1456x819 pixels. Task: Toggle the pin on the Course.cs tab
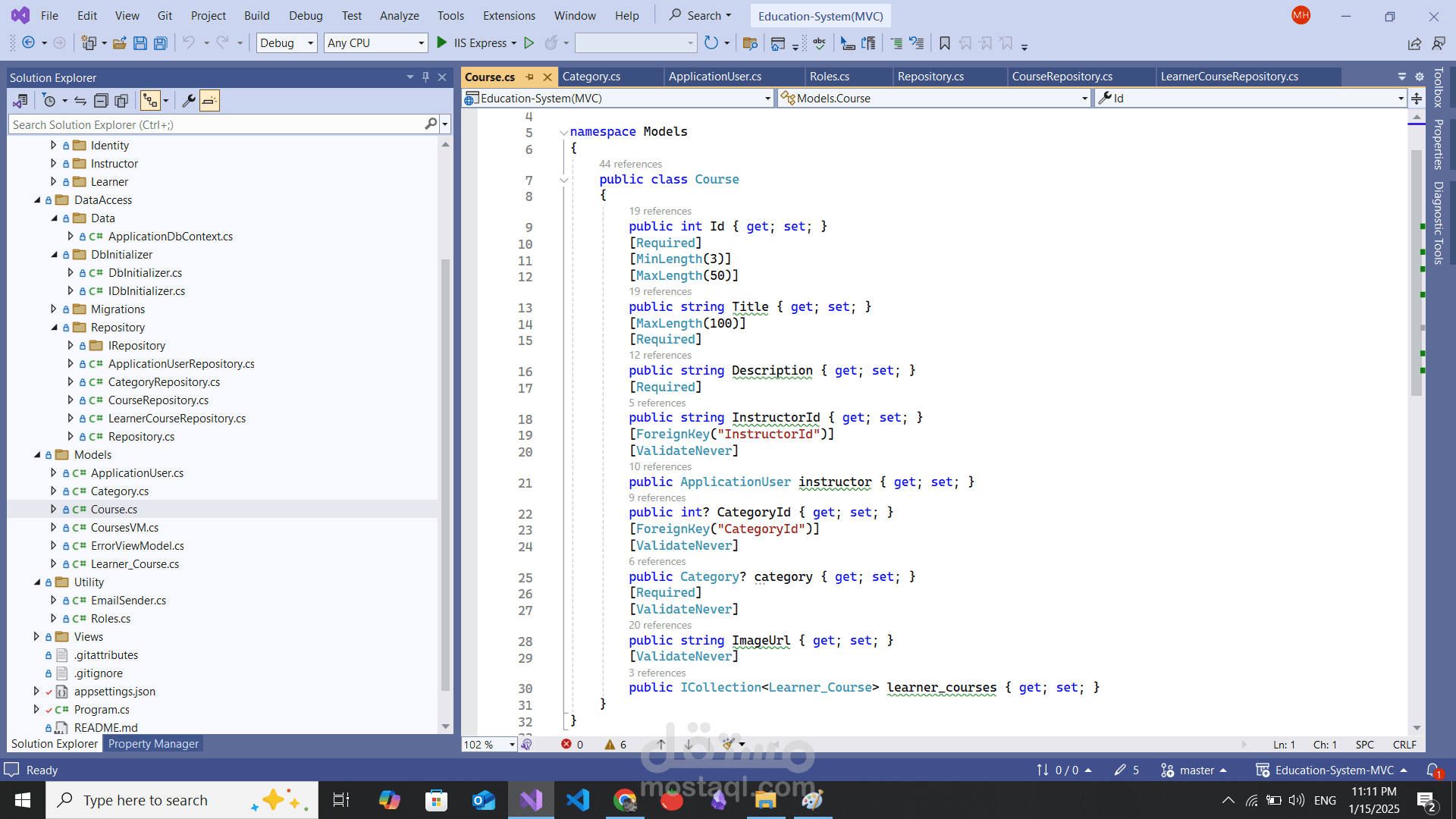[x=530, y=77]
